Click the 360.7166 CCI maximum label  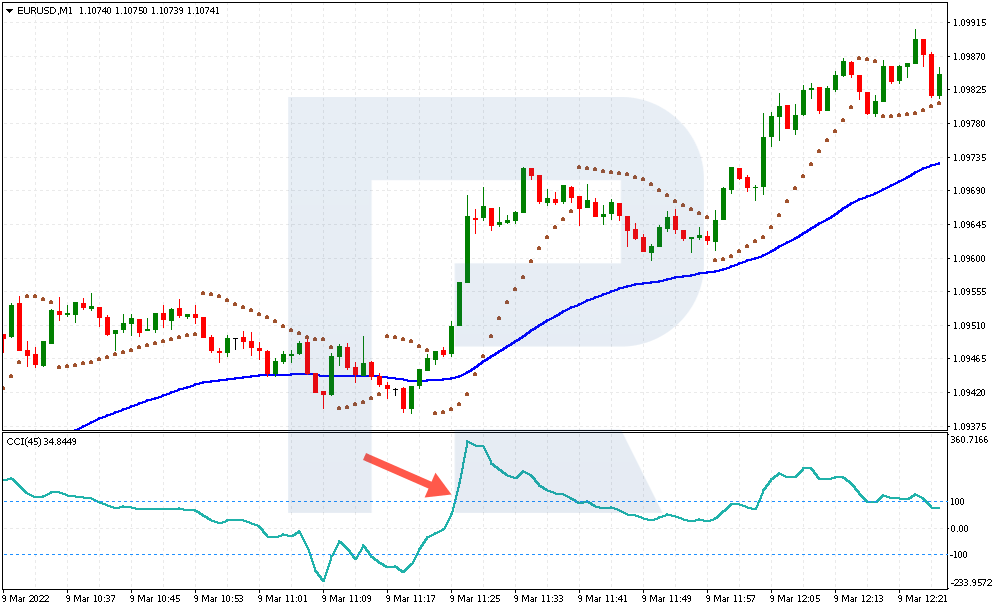click(969, 440)
